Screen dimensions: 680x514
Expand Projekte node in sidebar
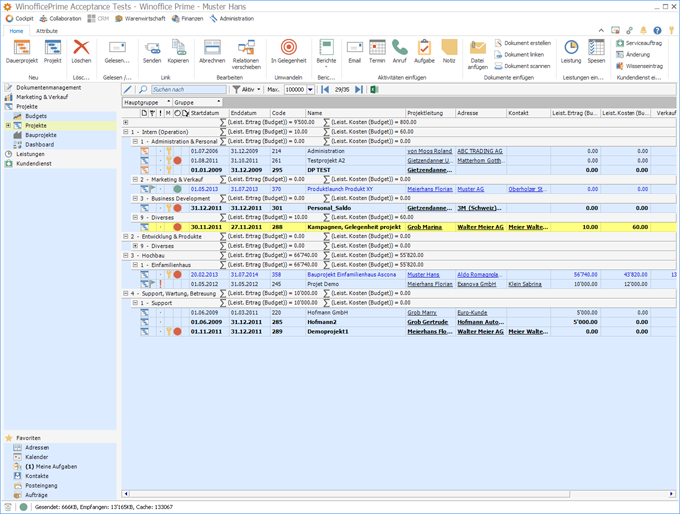[8, 125]
